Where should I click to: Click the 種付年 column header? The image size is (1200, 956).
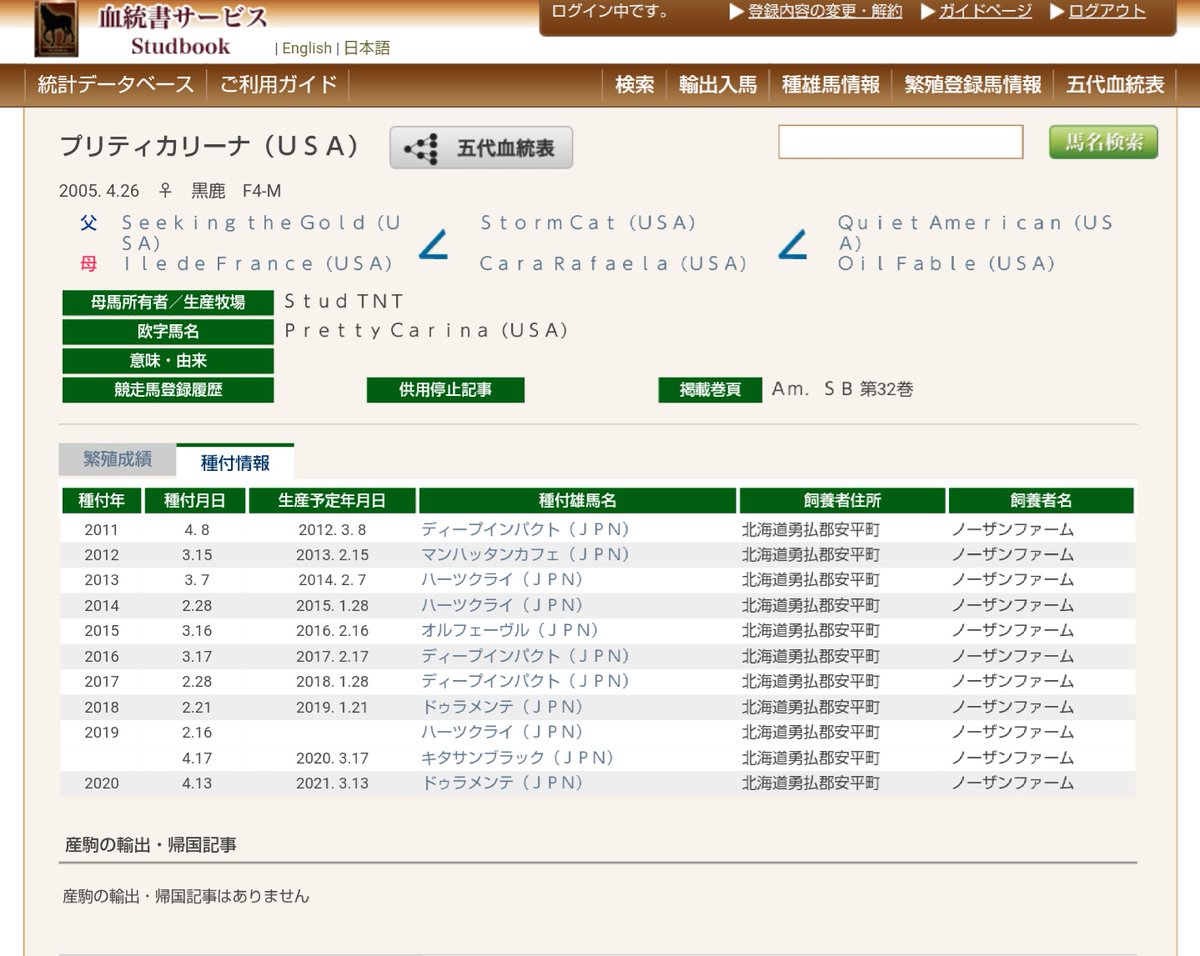coord(101,500)
